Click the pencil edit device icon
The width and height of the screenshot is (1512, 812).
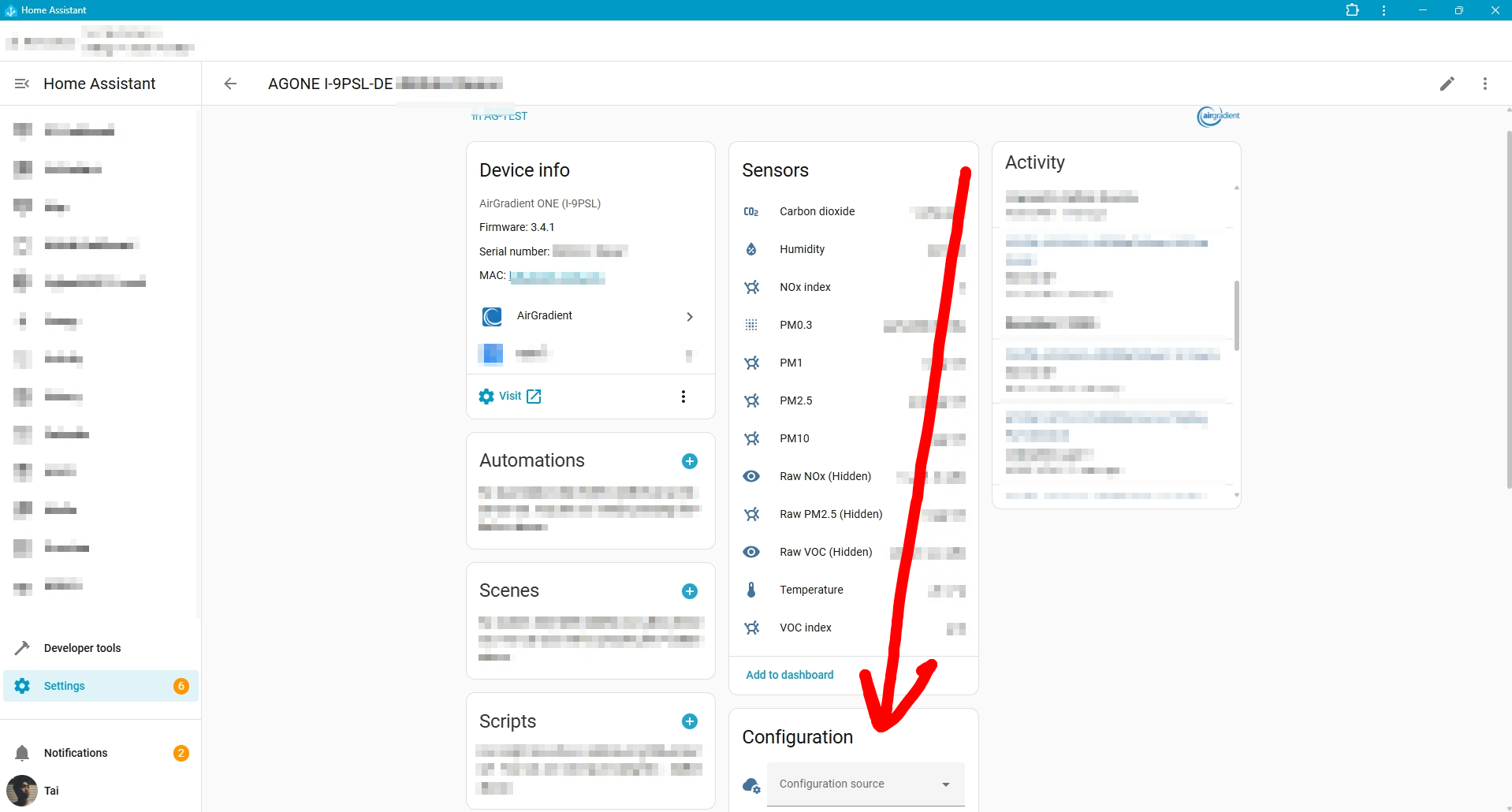coord(1447,84)
